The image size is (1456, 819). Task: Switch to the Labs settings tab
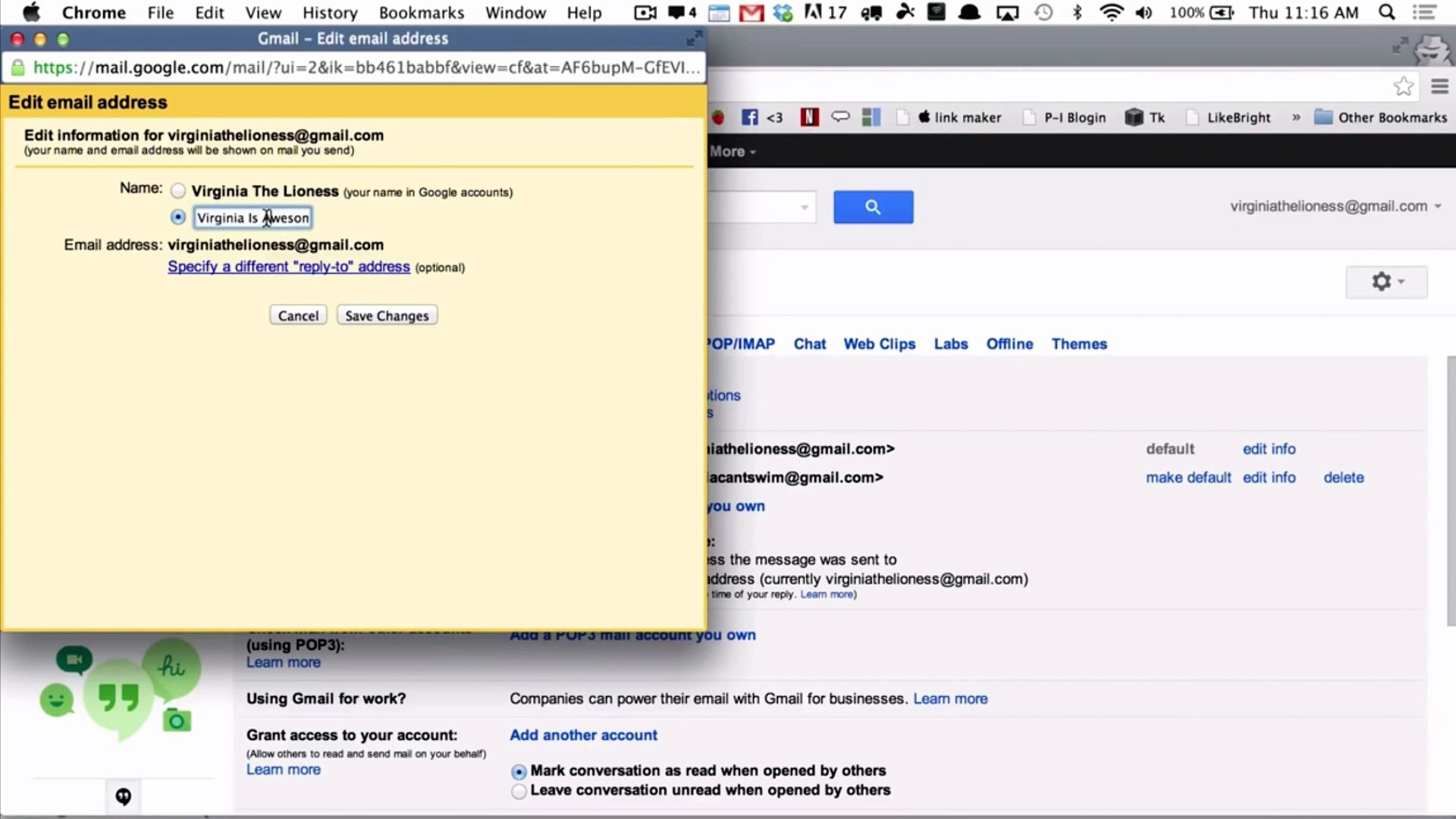tap(950, 344)
